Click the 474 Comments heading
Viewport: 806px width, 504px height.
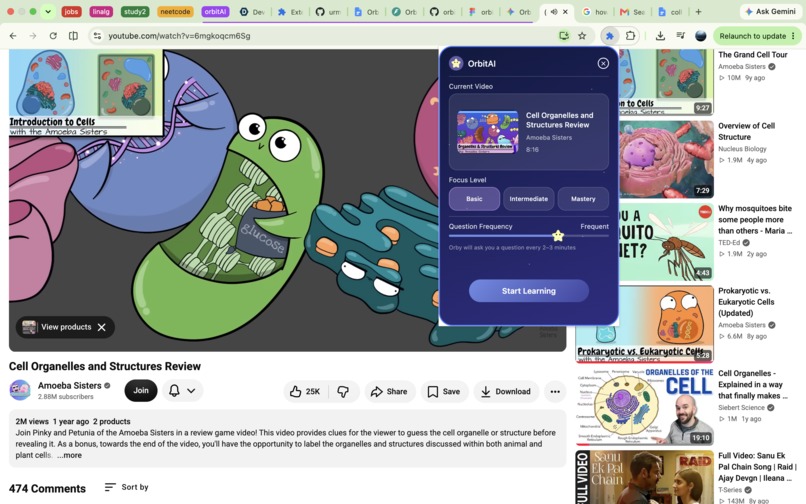tap(47, 488)
